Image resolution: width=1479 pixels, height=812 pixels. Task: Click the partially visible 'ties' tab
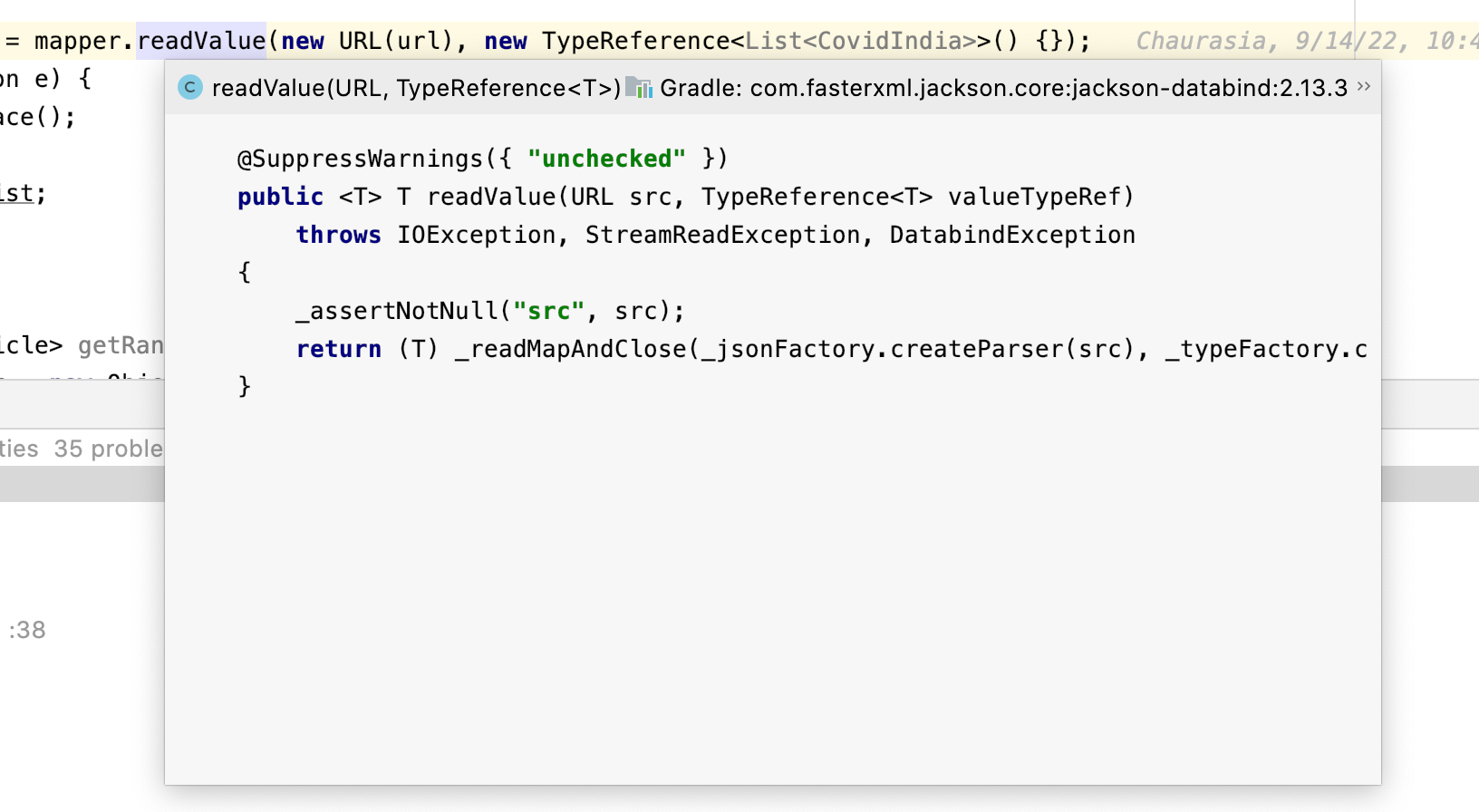19,449
